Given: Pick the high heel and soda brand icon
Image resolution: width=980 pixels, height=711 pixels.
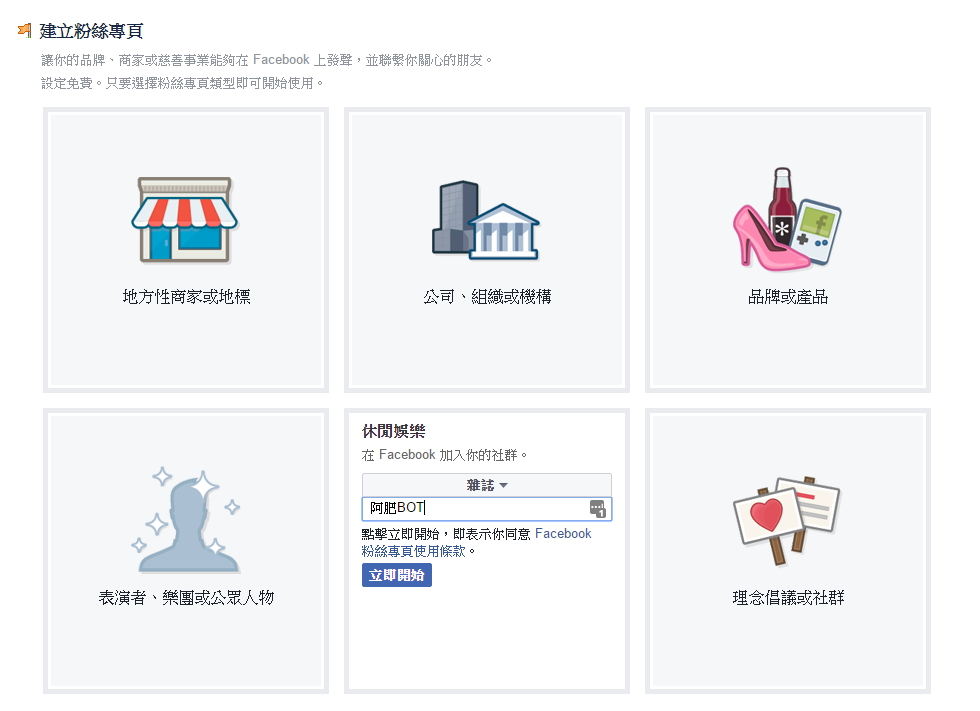Looking at the screenshot, I should (x=787, y=219).
